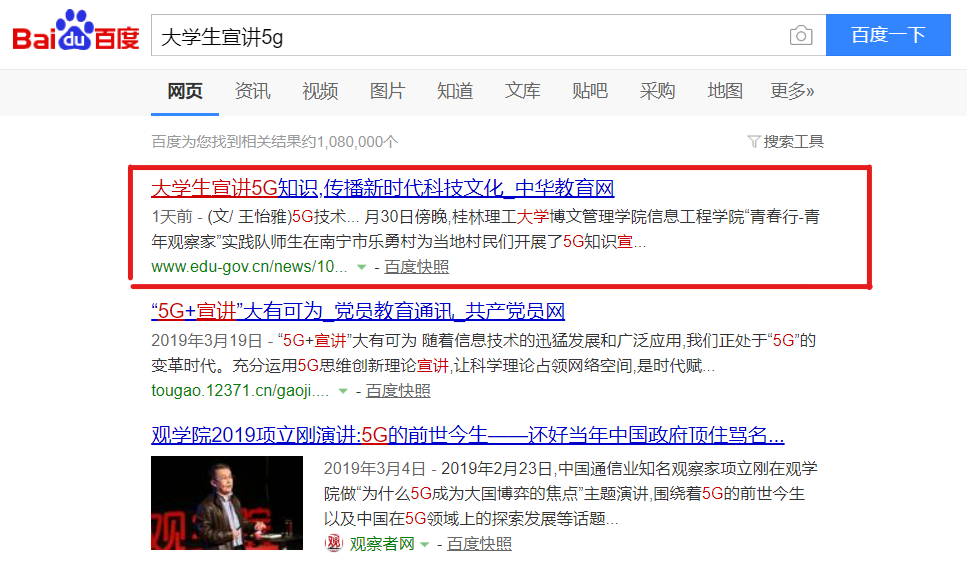Open 百度快照 for the edu-gov.cn result
Image resolution: width=967 pixels, height=561 pixels.
coord(416,267)
